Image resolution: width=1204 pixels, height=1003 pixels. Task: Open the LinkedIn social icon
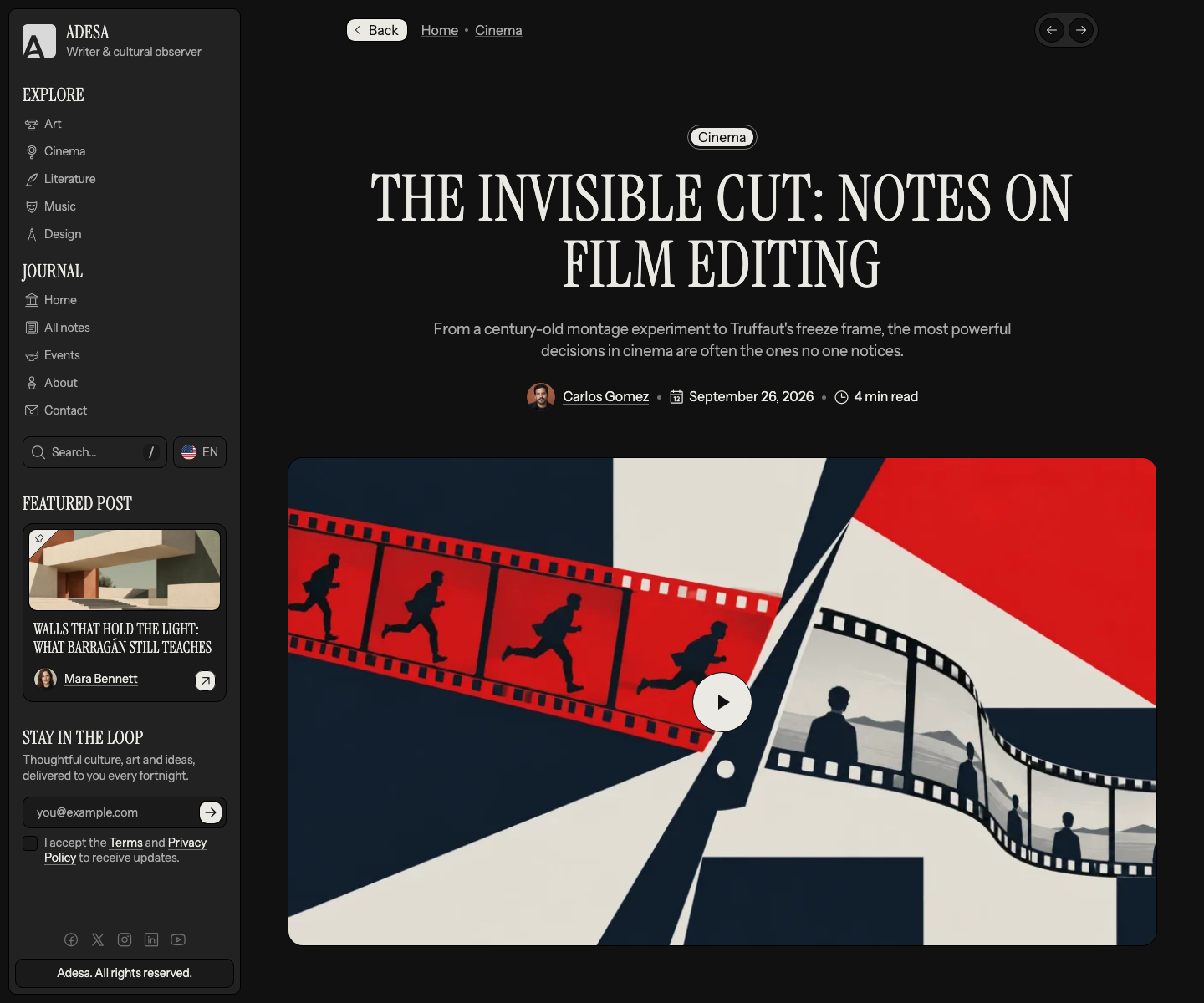click(x=151, y=939)
